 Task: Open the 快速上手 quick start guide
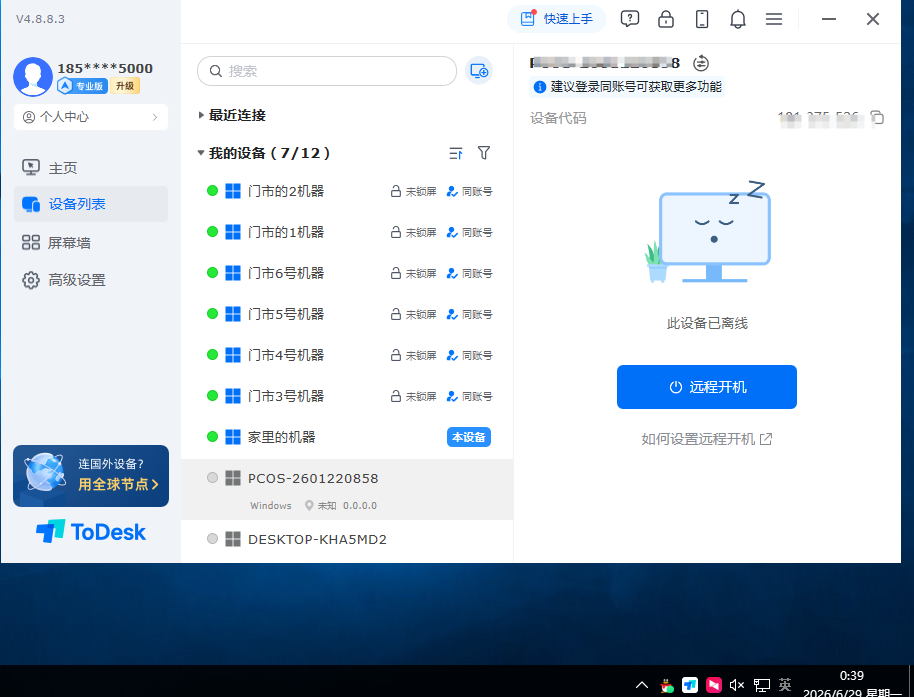pos(557,19)
